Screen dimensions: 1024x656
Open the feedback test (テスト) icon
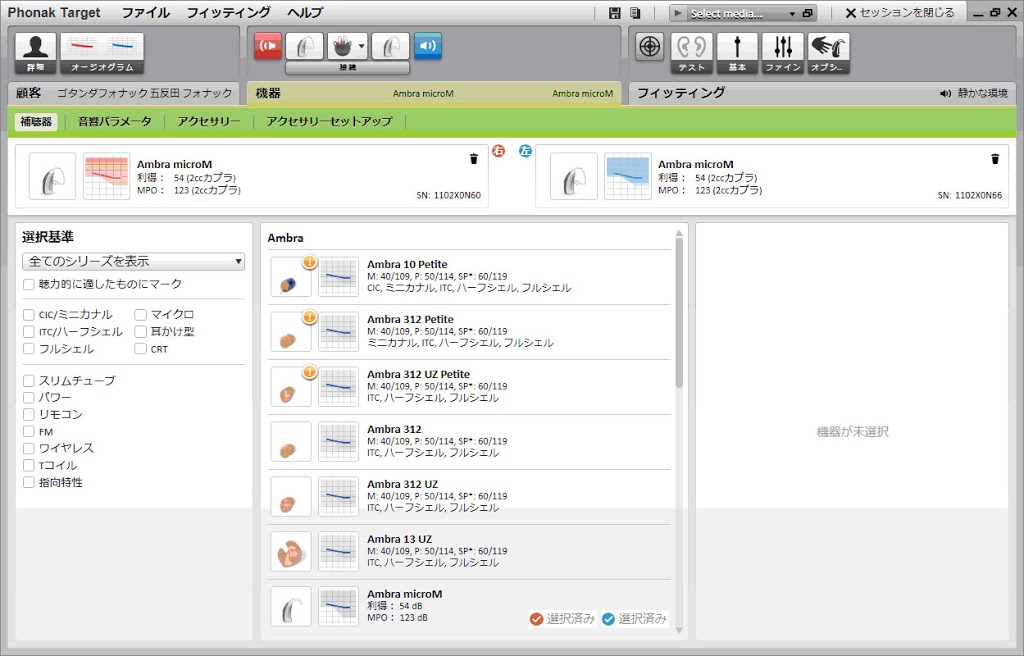(x=692, y=53)
